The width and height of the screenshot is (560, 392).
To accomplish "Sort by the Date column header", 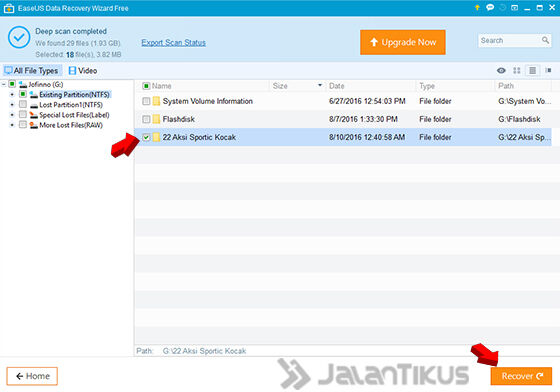I will 336,86.
